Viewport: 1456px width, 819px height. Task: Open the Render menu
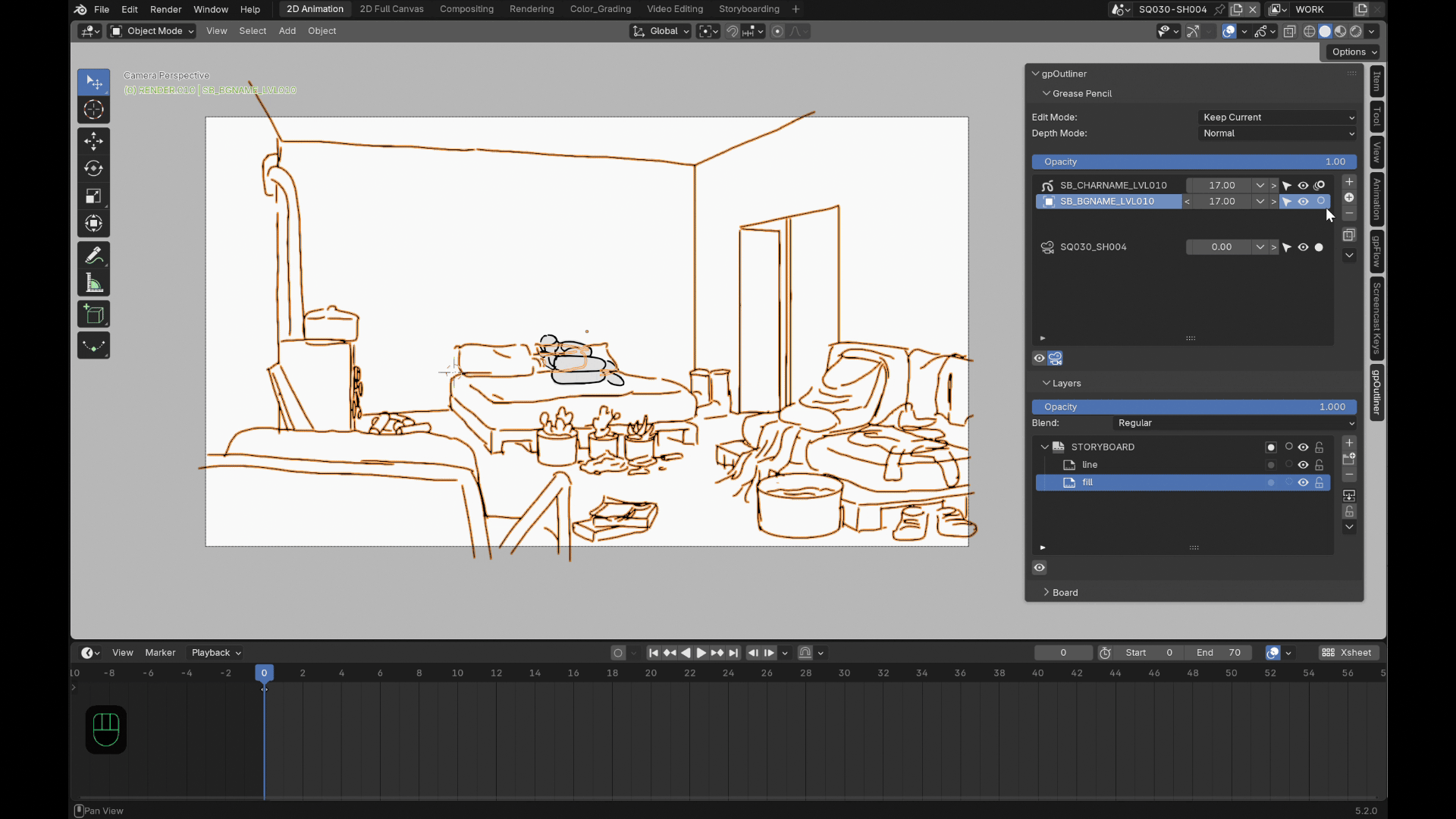coord(166,9)
